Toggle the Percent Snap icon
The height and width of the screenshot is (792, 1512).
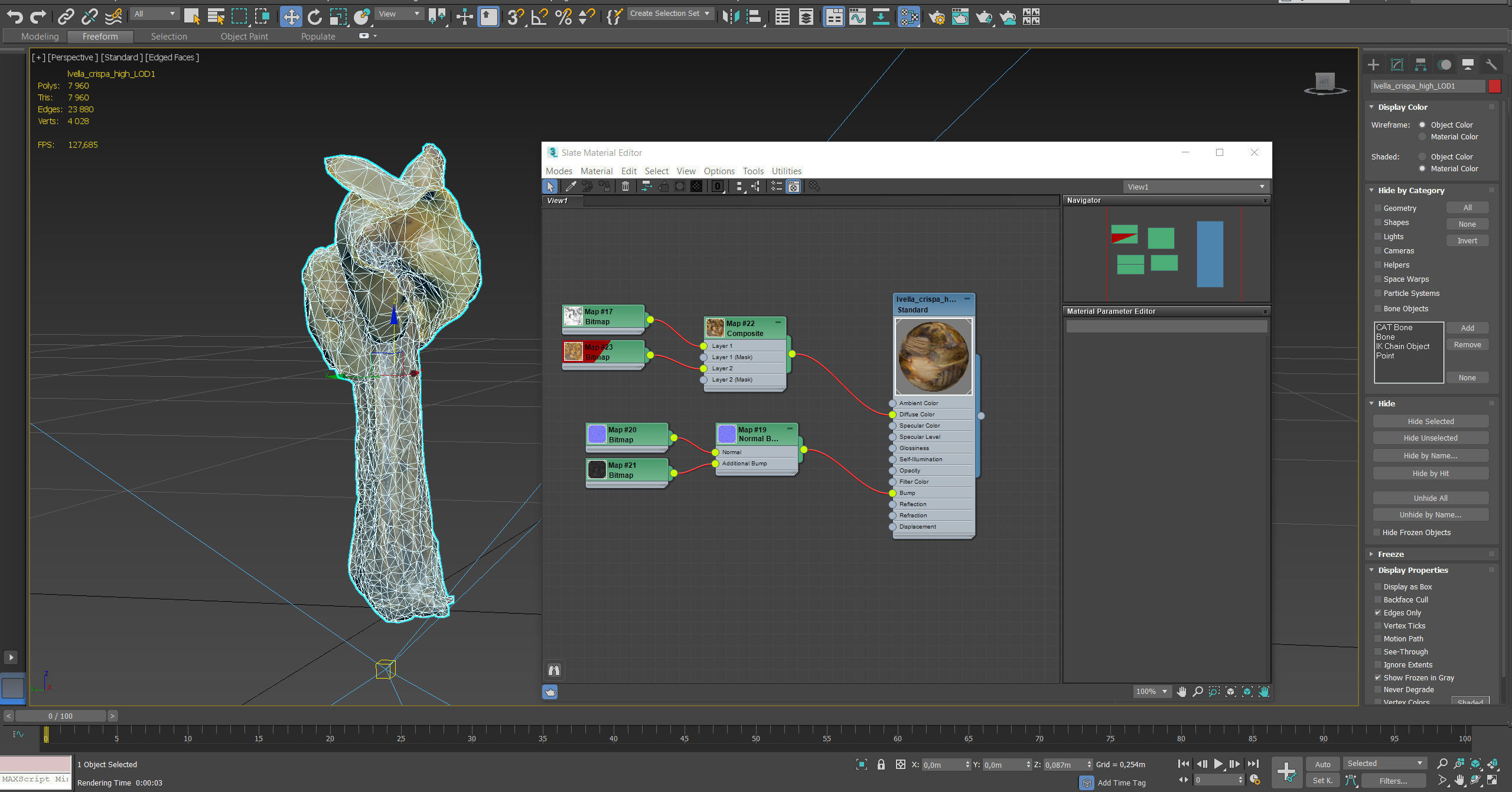pos(563,17)
